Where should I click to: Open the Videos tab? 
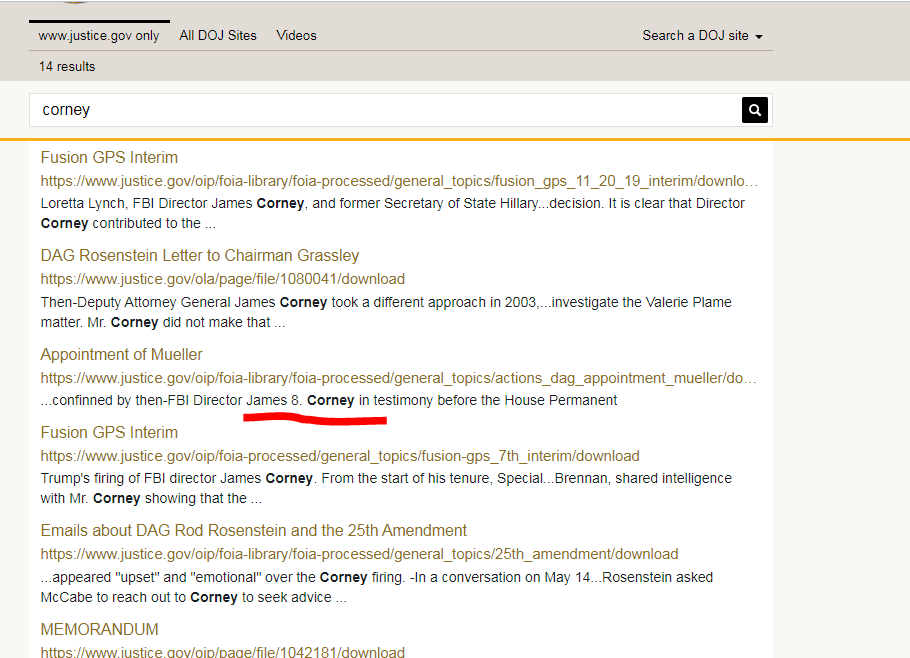(296, 35)
